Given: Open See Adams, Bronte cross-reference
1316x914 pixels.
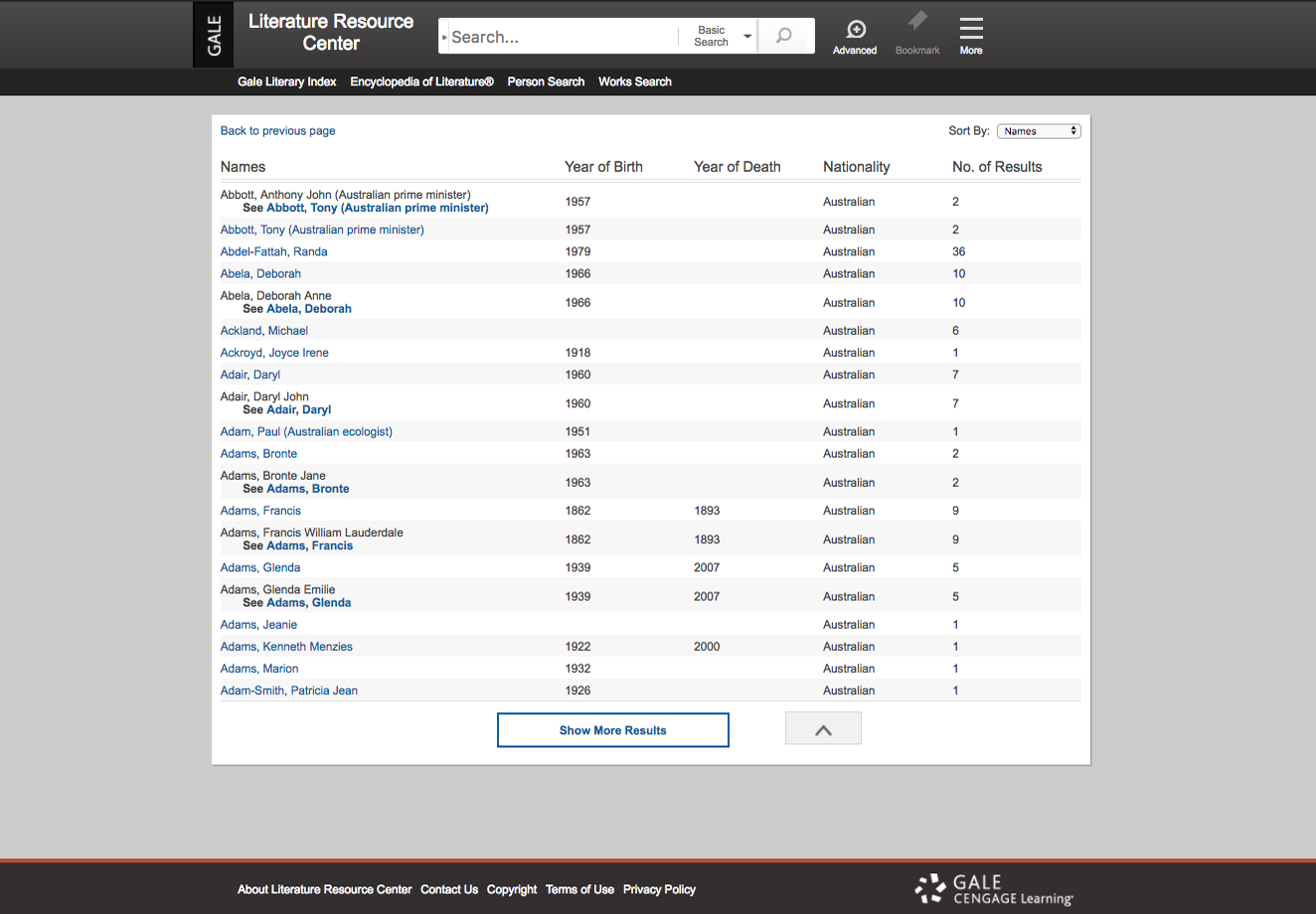Looking at the screenshot, I should click(308, 489).
